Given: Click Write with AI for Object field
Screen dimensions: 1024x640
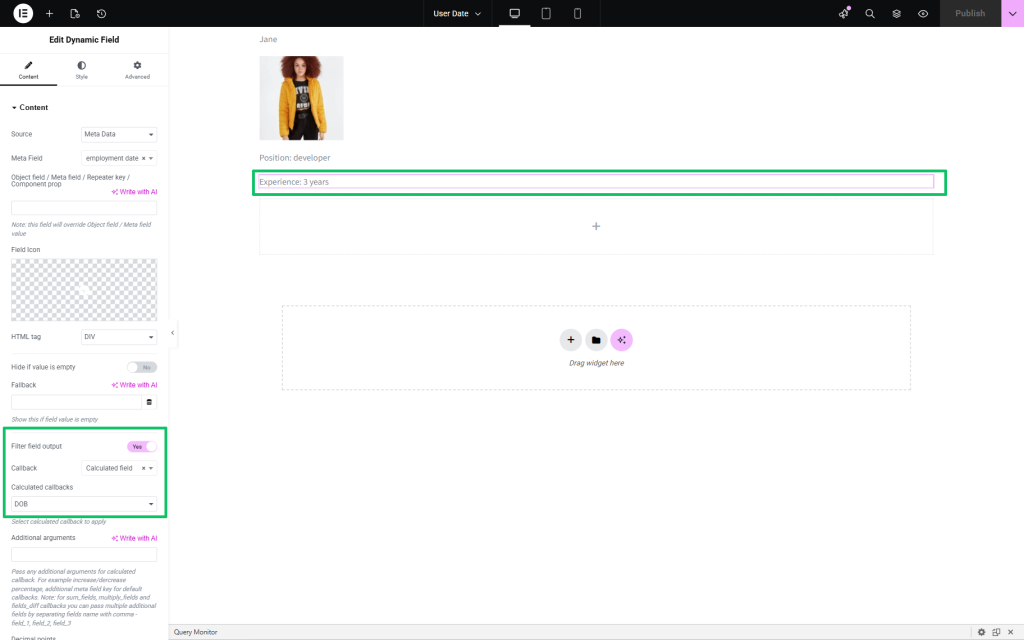Looking at the screenshot, I should pos(135,192).
